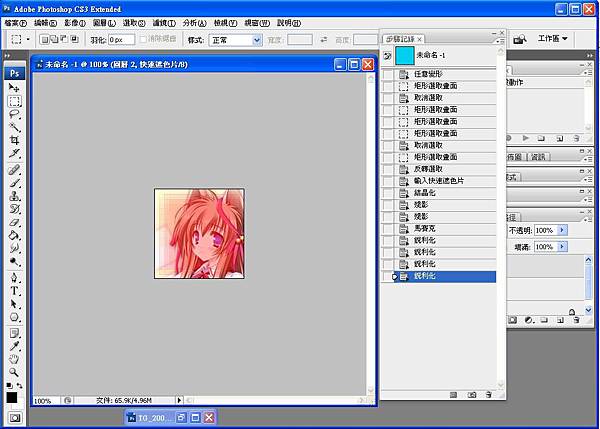This screenshot has height=429, width=600.
Task: Select the Lasso tool
Action: (x=15, y=114)
